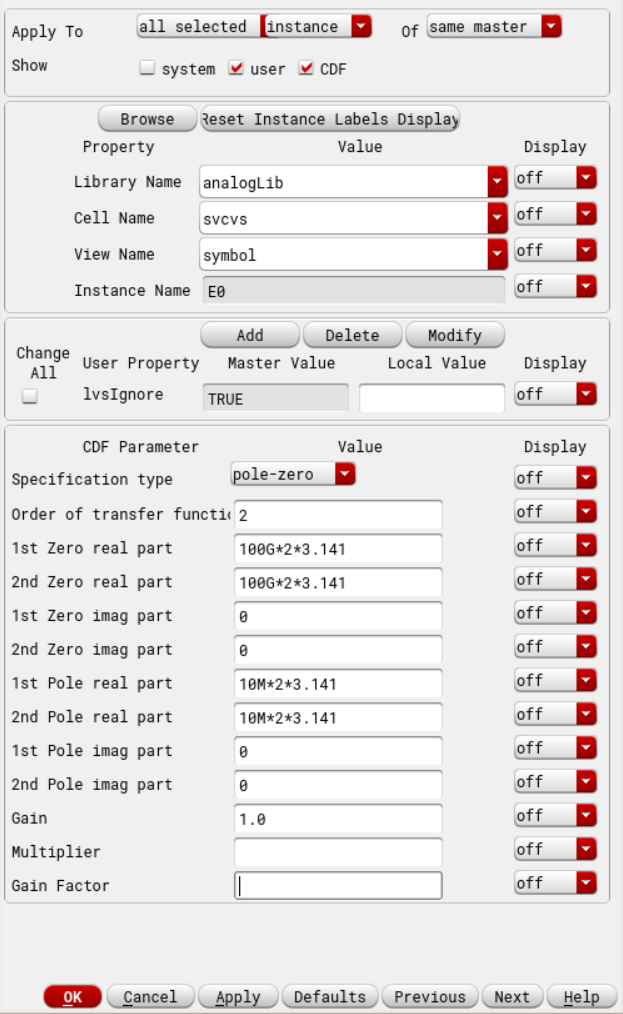Image resolution: width=623 pixels, height=1014 pixels.
Task: Click the Modify user property button
Action: [x=455, y=335]
